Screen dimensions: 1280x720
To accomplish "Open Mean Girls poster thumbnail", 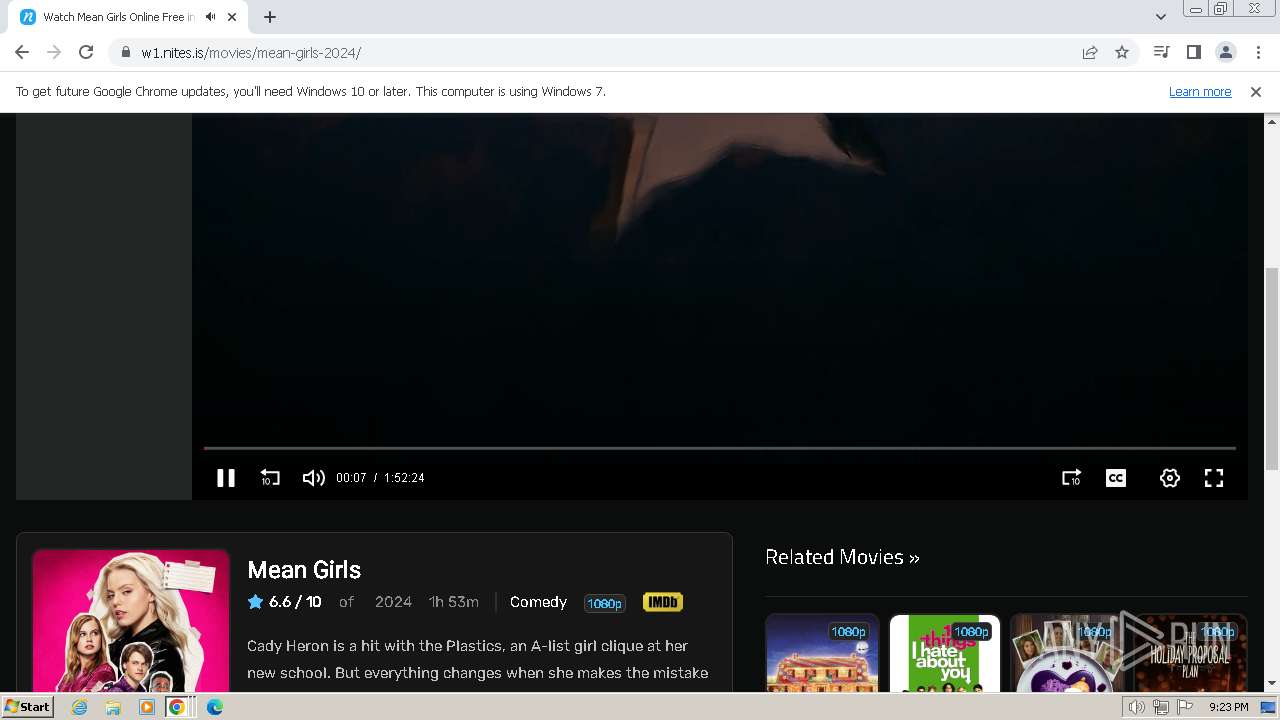I will coord(131,621).
